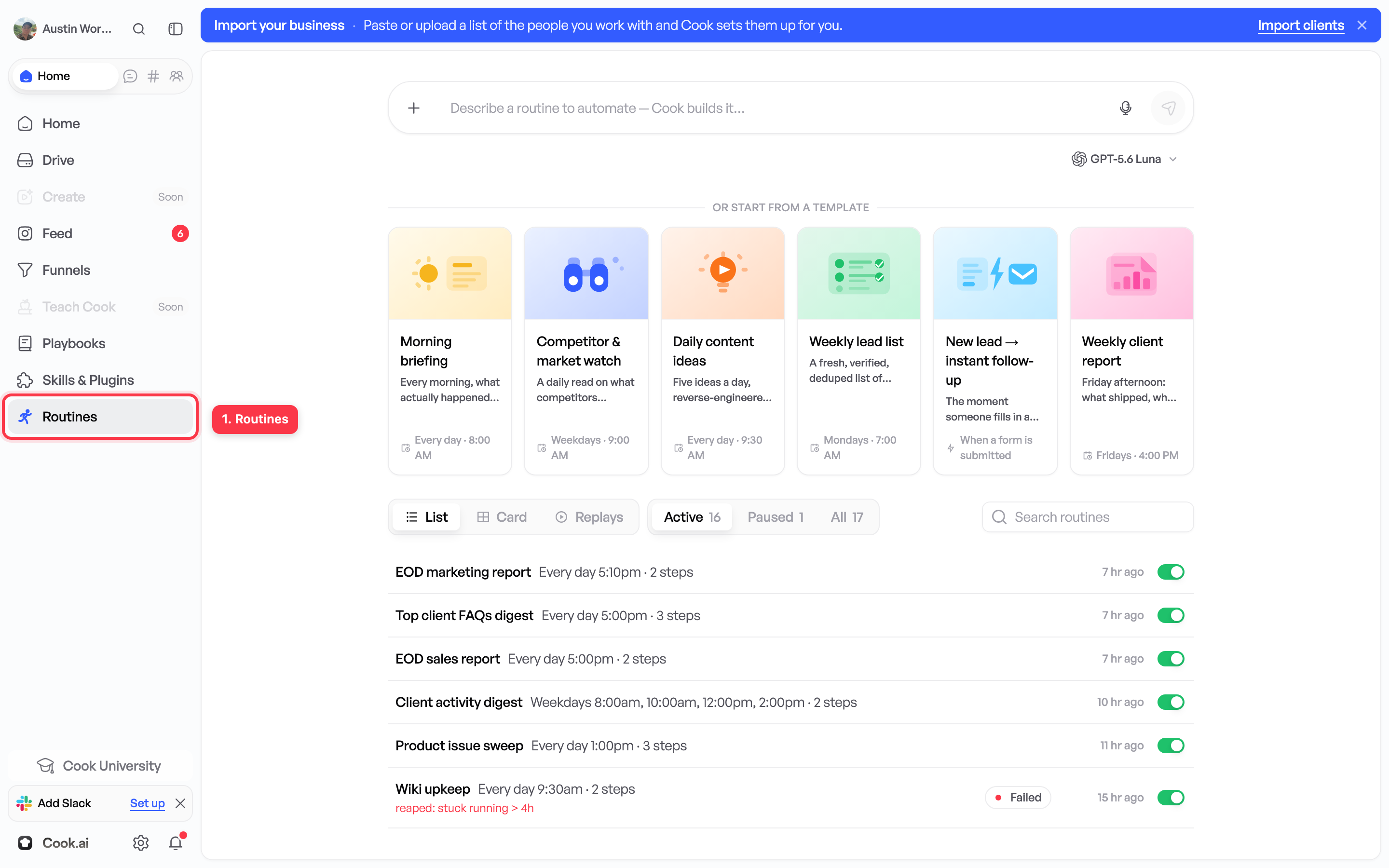Open the channels hashtag icon
Viewport: 1389px width, 868px height.
point(153,76)
